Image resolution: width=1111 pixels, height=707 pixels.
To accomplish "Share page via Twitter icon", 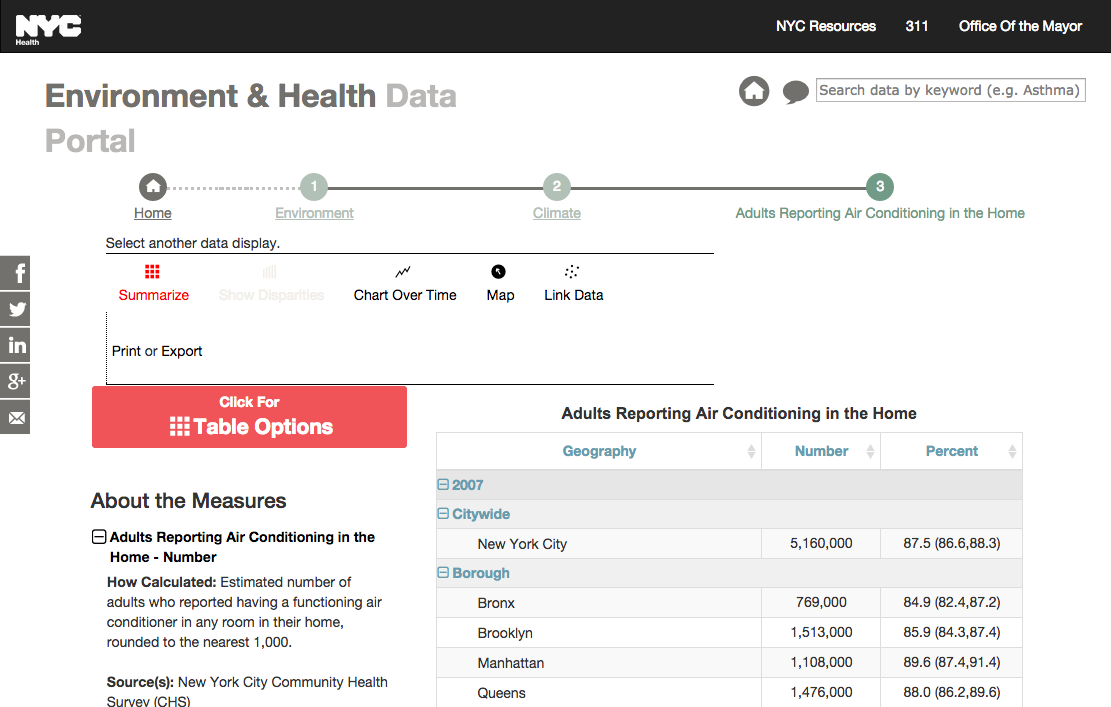I will pyautogui.click(x=15, y=309).
